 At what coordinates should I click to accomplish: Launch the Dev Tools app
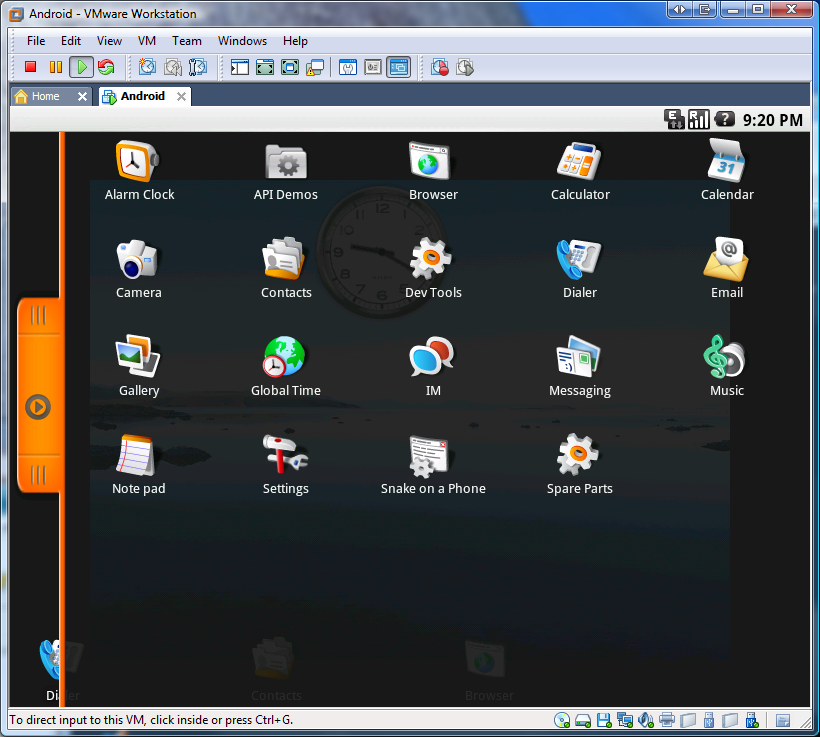[432, 267]
